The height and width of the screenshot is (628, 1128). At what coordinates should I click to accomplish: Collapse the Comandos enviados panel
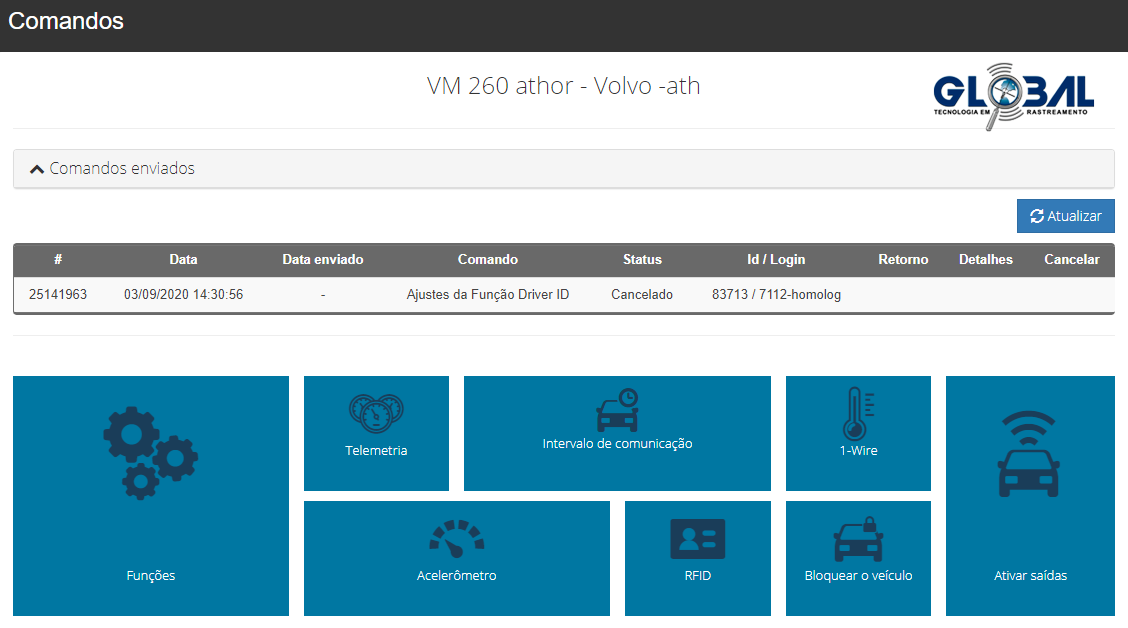[112, 169]
